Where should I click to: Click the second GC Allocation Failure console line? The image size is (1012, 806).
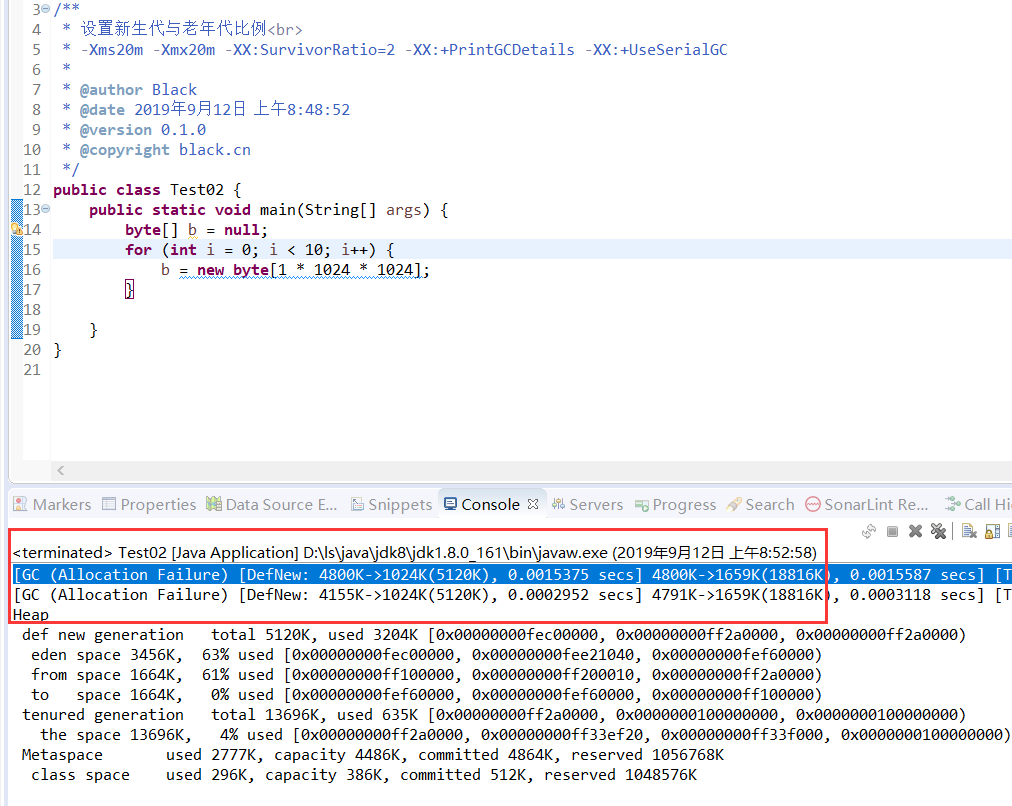point(512,594)
